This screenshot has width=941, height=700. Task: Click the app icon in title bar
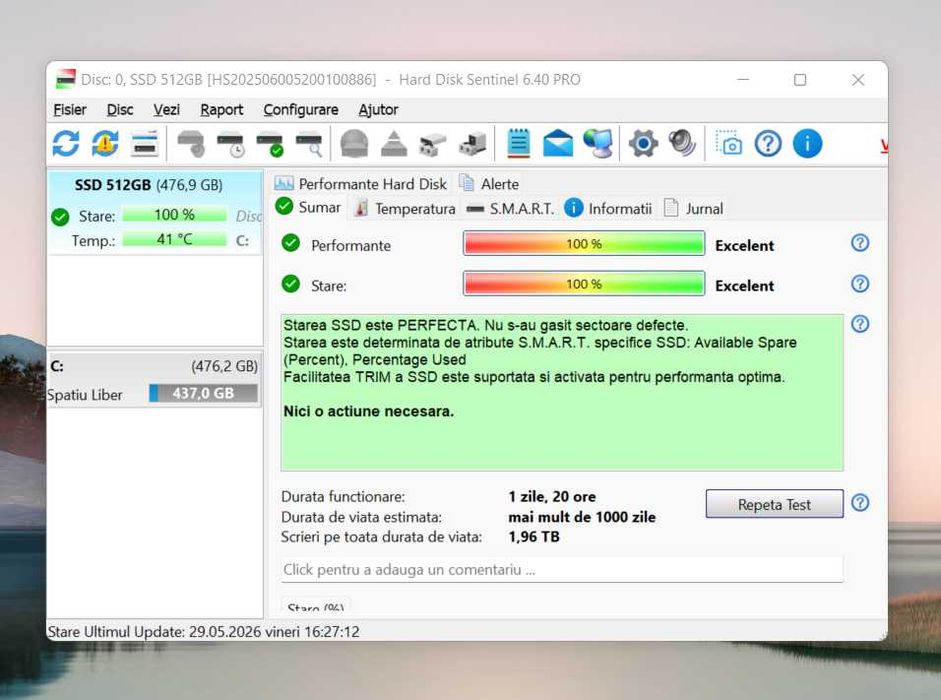click(x=65, y=79)
